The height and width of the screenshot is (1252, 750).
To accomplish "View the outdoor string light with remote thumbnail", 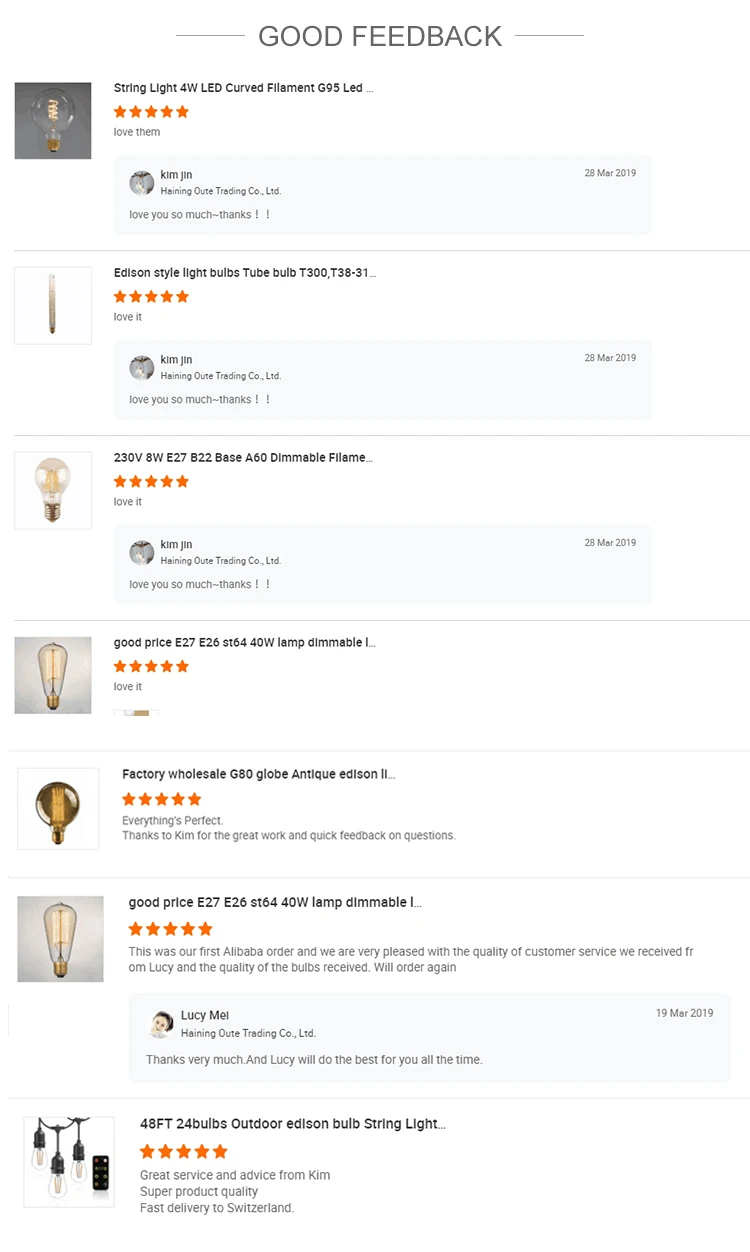I will [x=69, y=1162].
